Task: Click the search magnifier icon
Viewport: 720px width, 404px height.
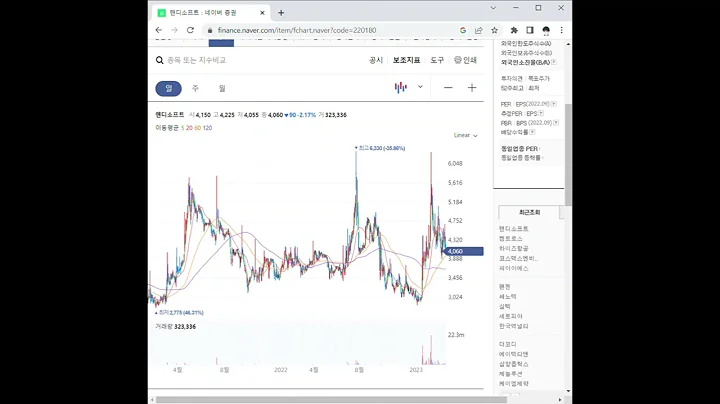Action: (x=159, y=60)
